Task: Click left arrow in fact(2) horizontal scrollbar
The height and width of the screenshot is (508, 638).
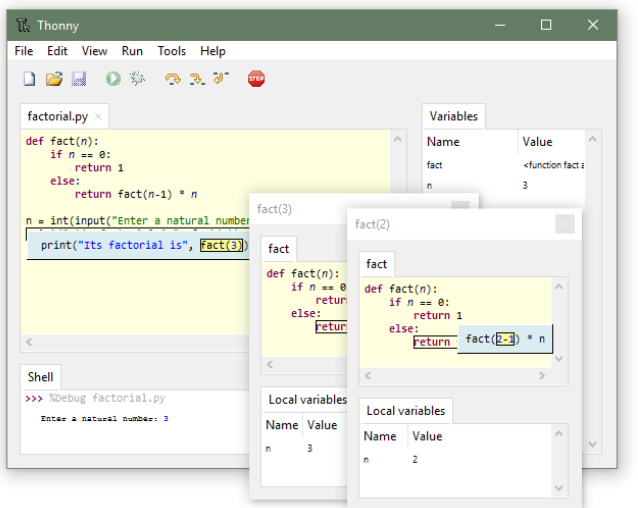Action: [x=368, y=375]
